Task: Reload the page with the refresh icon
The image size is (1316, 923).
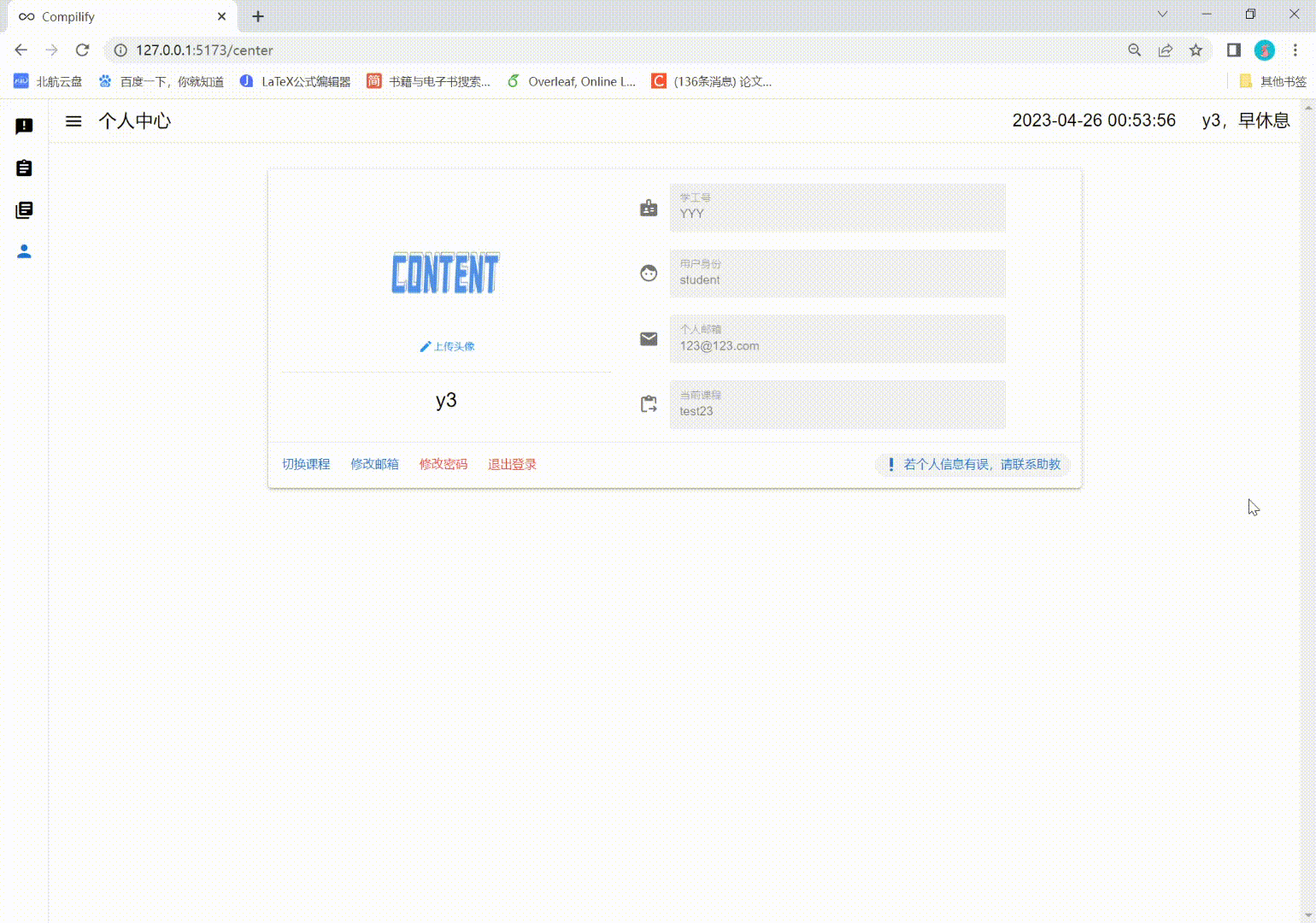Action: [x=82, y=50]
